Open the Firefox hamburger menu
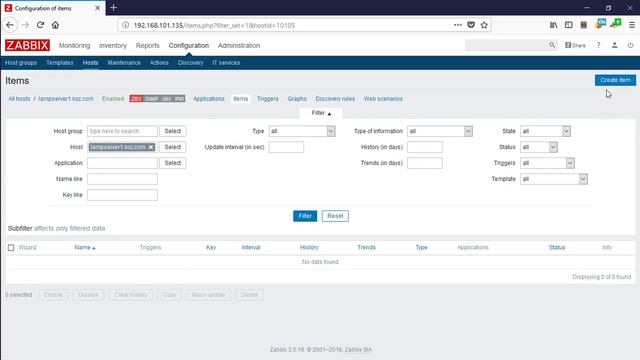The width and height of the screenshot is (640, 360). point(631,25)
